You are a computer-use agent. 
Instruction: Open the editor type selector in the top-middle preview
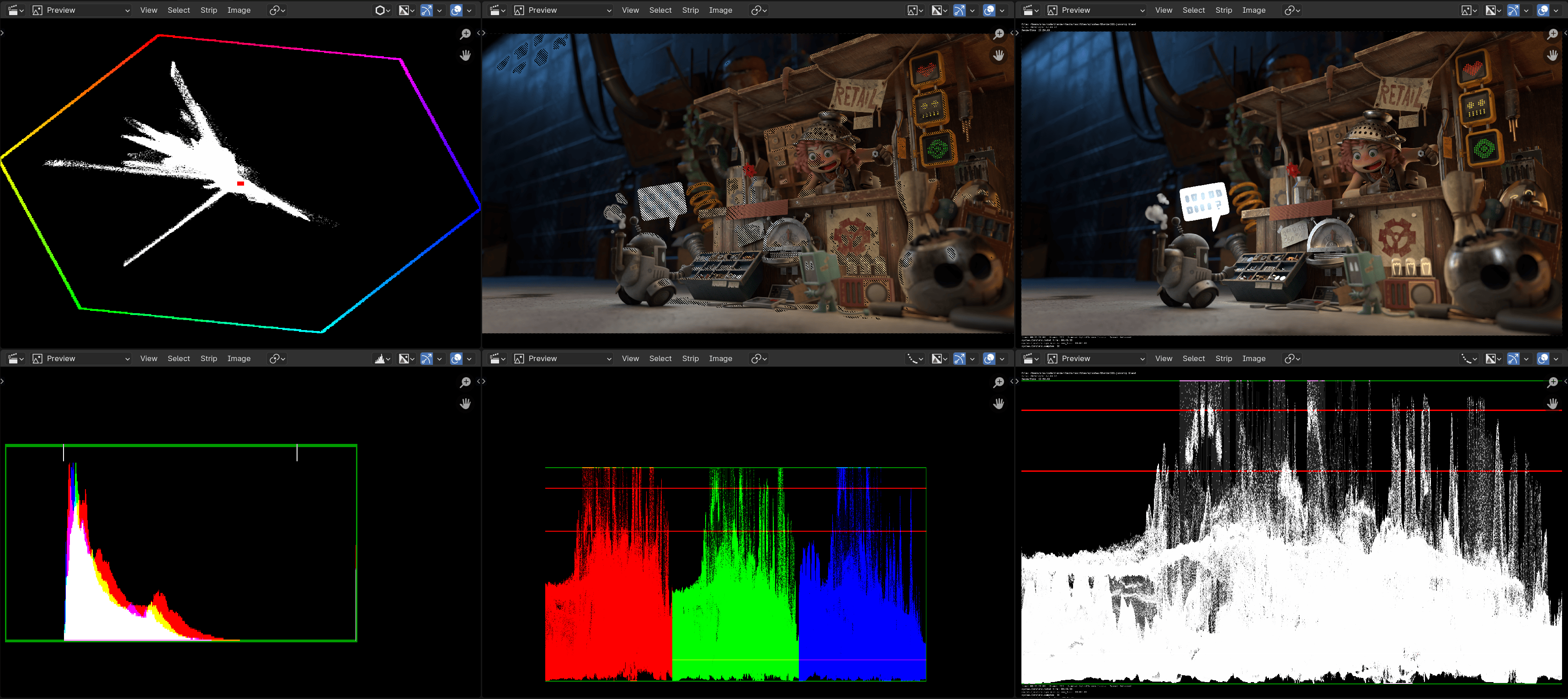pos(498,11)
